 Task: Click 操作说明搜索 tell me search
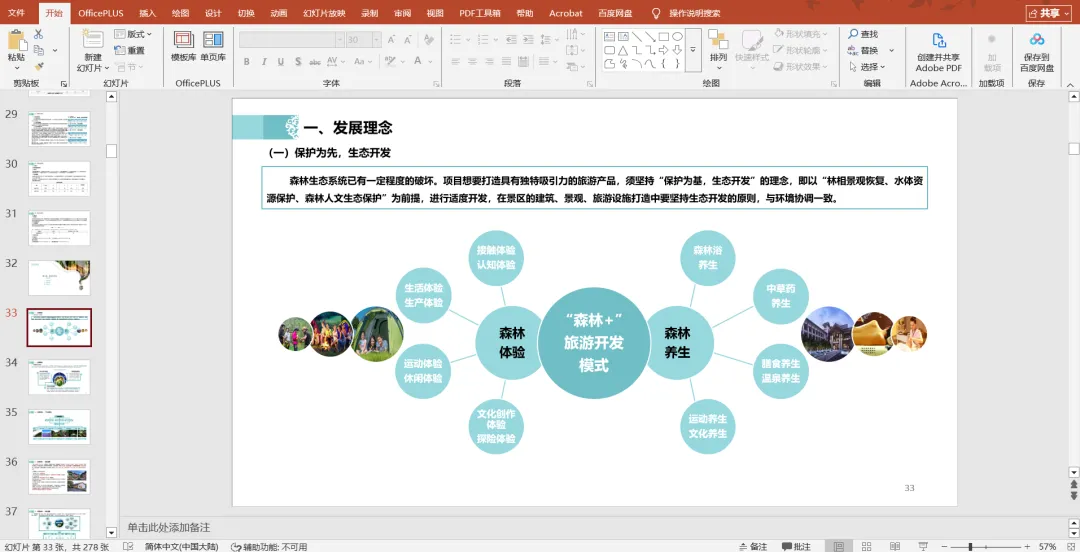(686, 13)
